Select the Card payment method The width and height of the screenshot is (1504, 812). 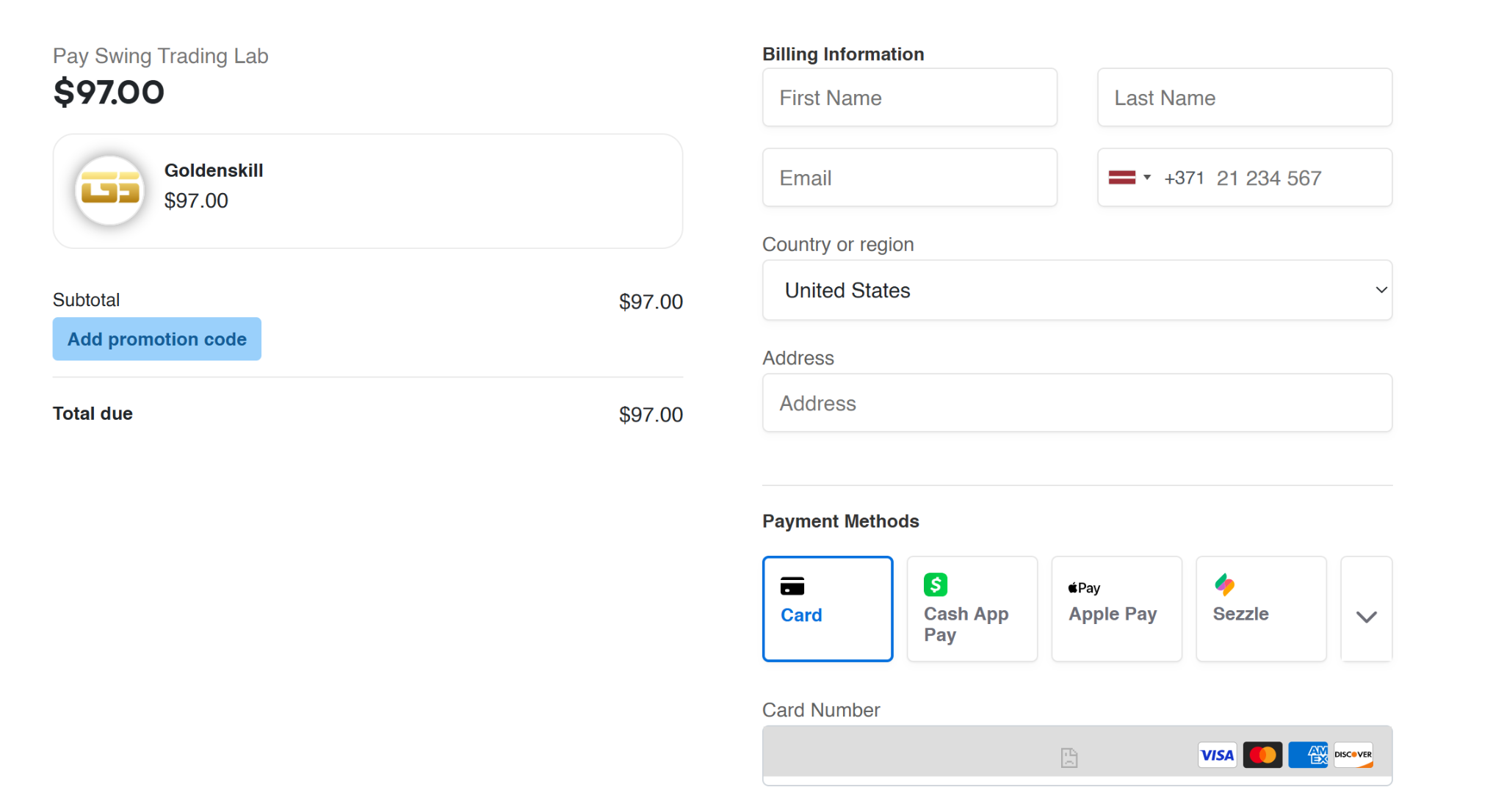(828, 609)
